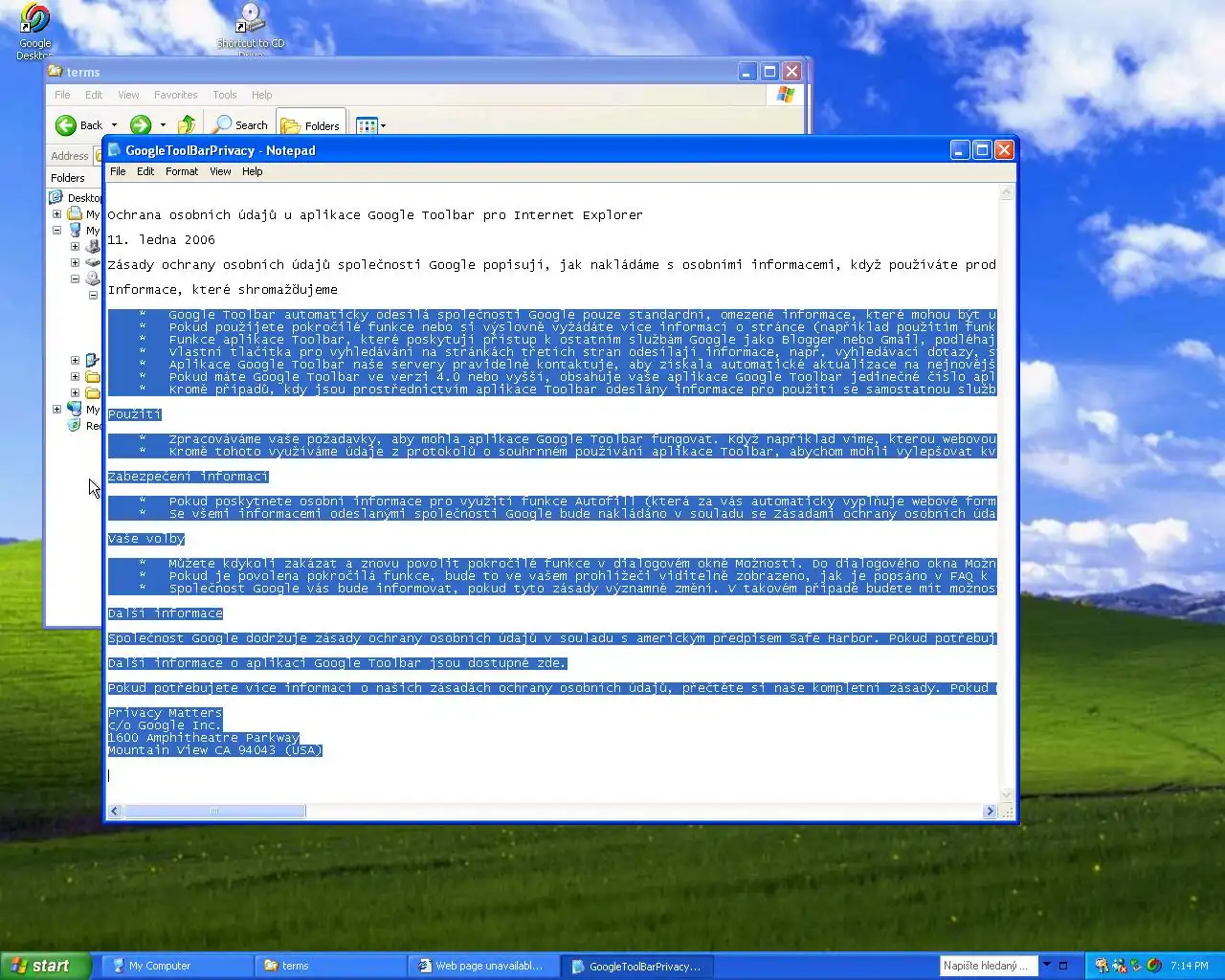
Task: Click the Notepad icon in title bar
Action: tap(115, 150)
